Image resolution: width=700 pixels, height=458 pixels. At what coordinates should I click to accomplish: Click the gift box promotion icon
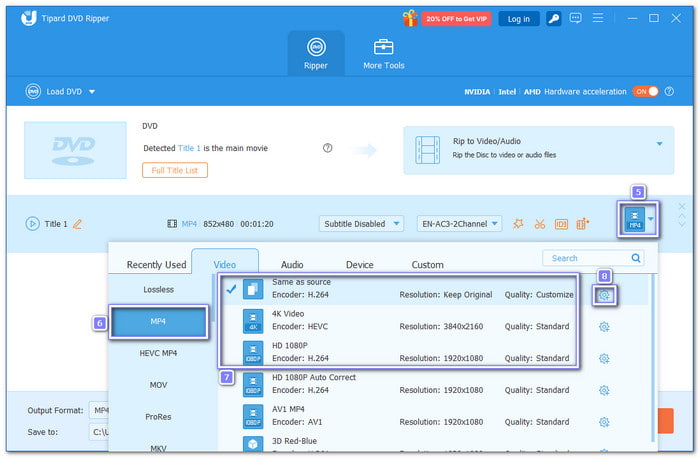click(409, 18)
